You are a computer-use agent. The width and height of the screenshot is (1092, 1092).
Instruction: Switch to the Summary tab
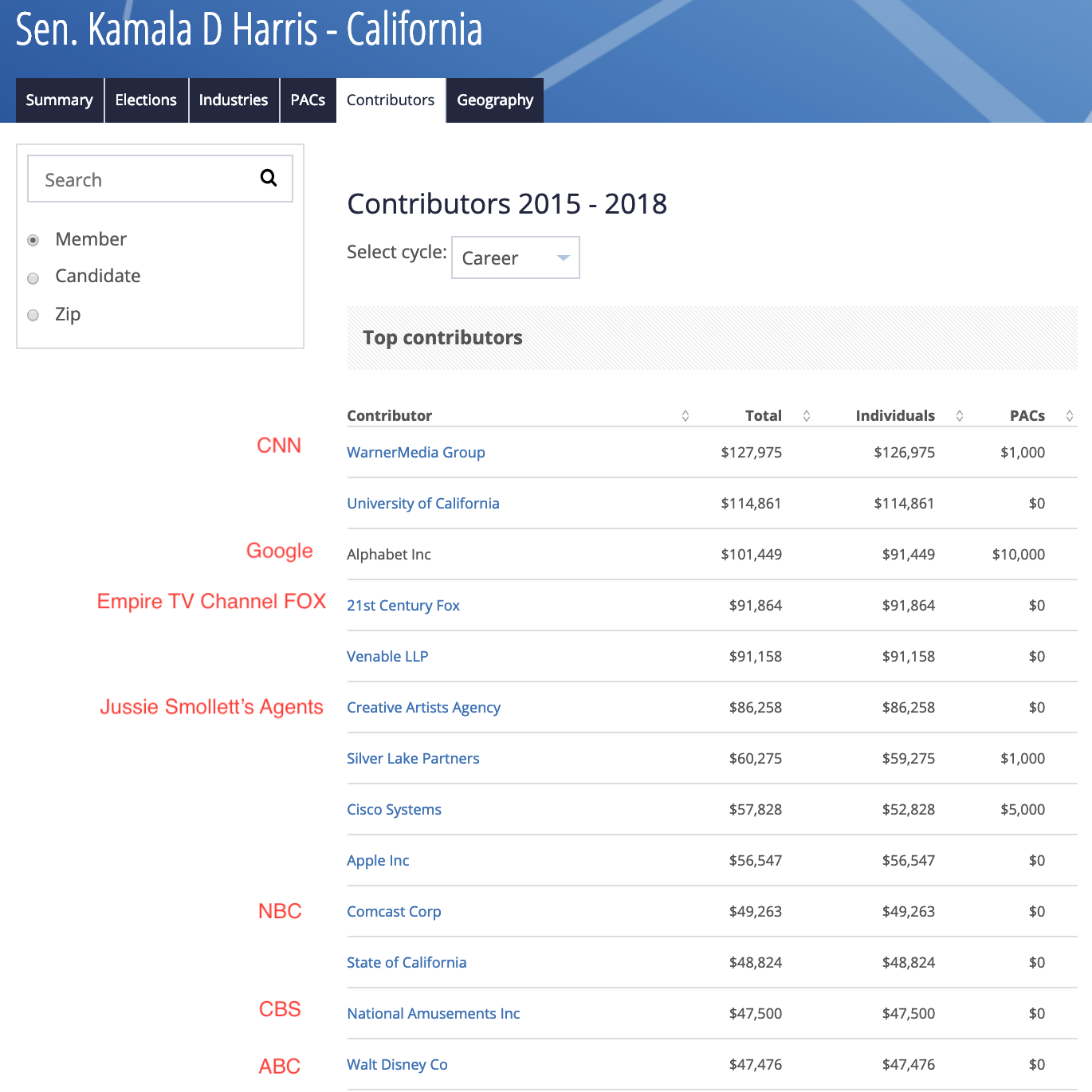point(60,100)
